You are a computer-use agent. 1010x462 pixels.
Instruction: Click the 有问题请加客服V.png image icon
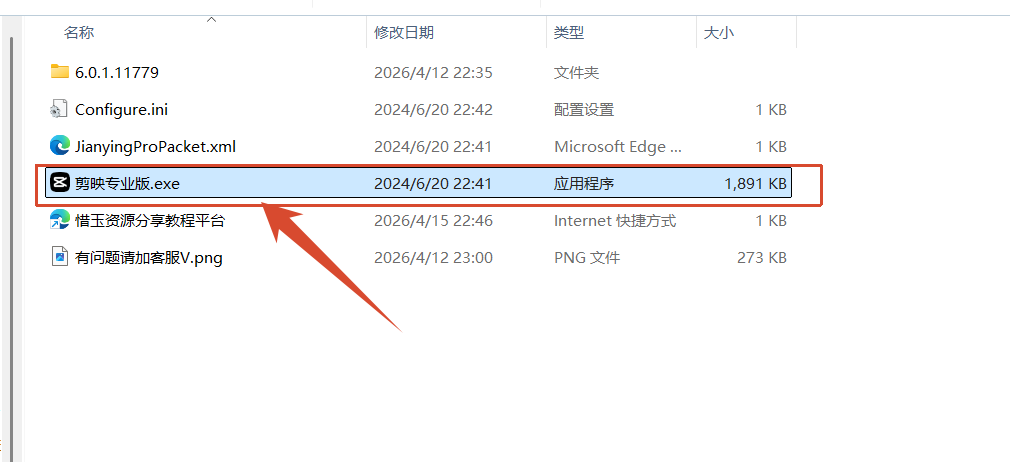pos(59,258)
